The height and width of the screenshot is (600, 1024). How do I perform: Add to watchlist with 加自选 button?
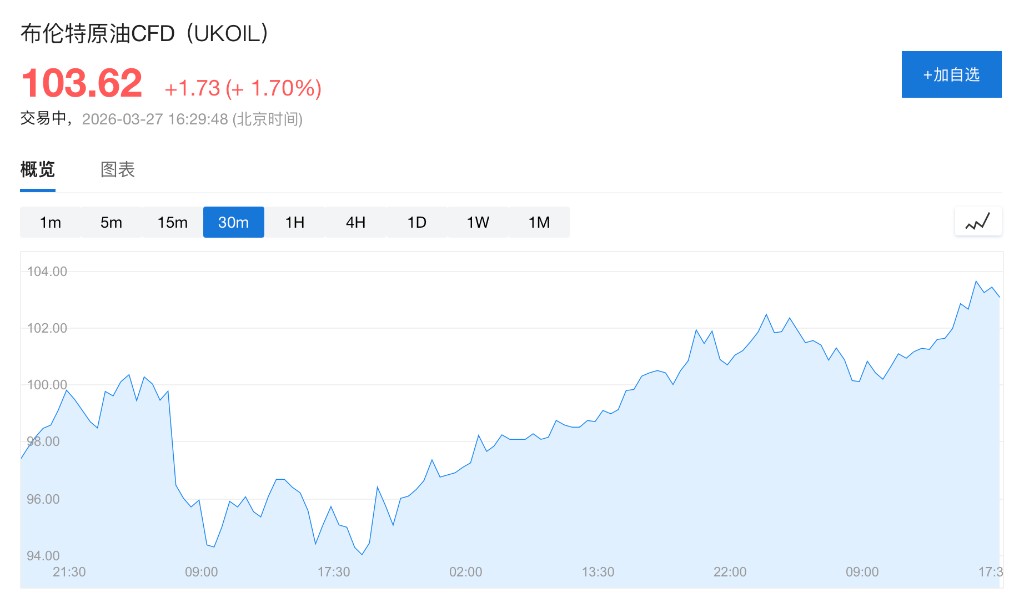(x=951, y=75)
